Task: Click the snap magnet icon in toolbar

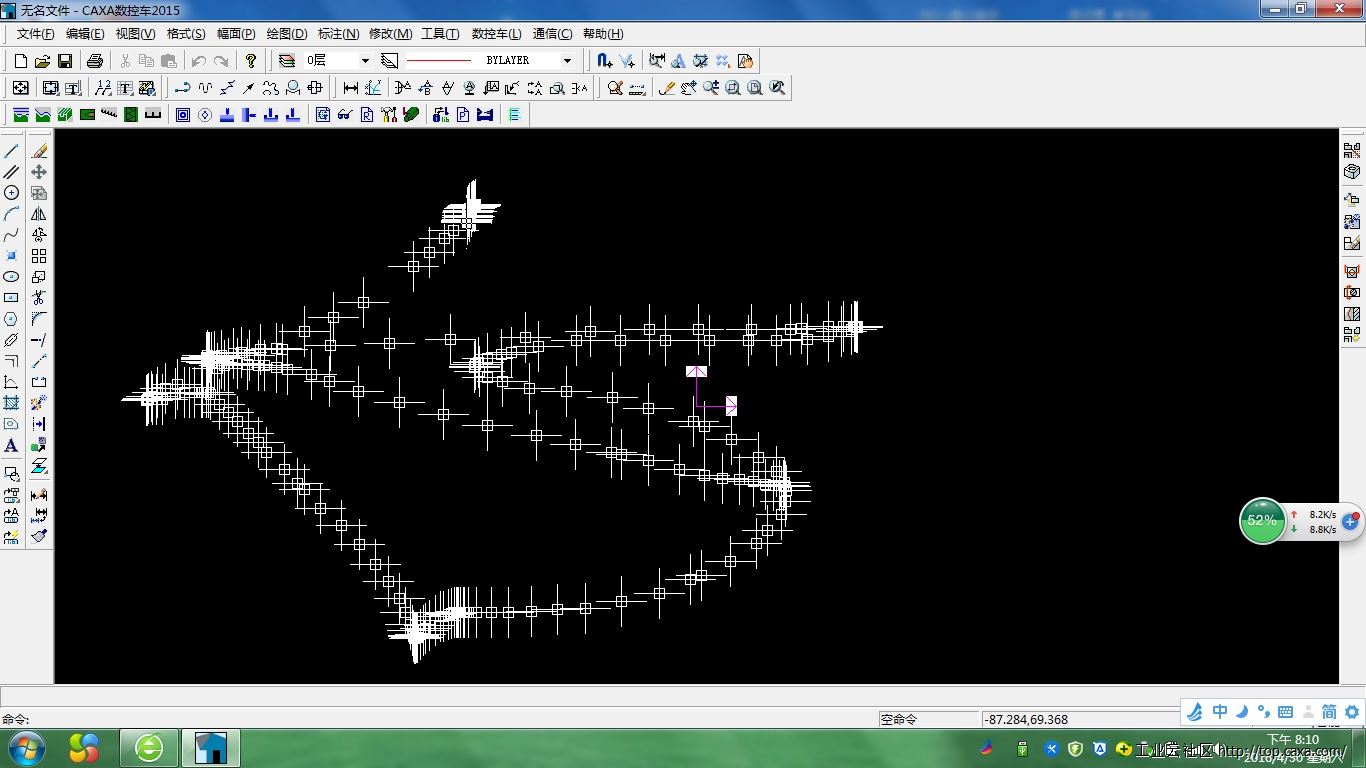Action: click(604, 61)
